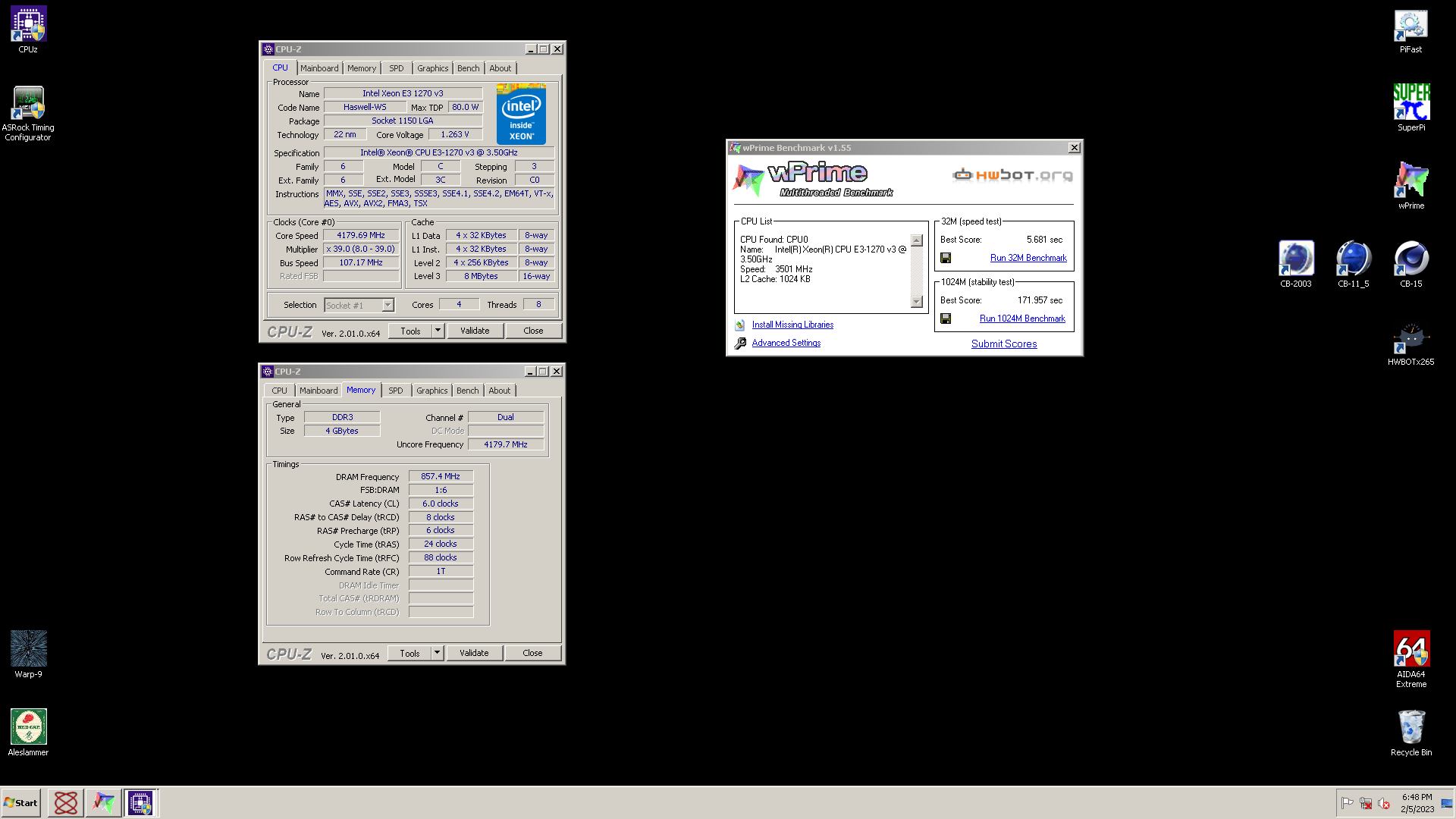Open the CPUz desktop shortcut

(28, 30)
